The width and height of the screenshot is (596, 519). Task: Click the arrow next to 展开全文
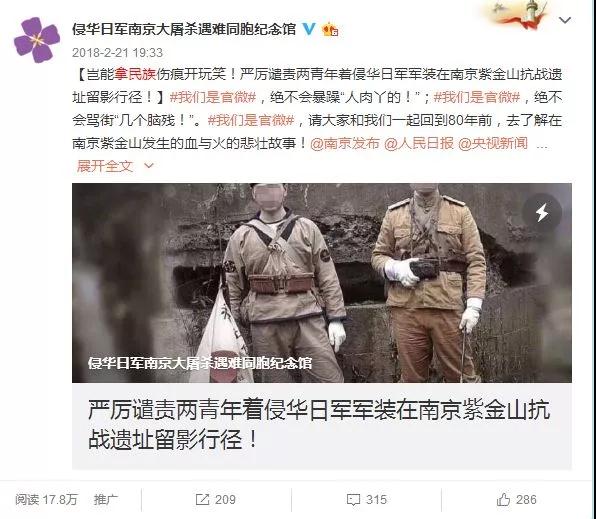coord(149,166)
